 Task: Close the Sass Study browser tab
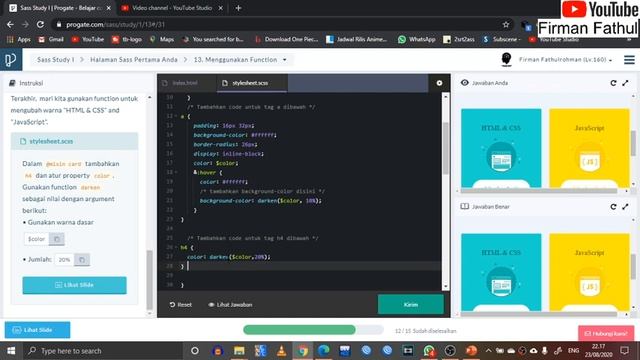tap(109, 8)
